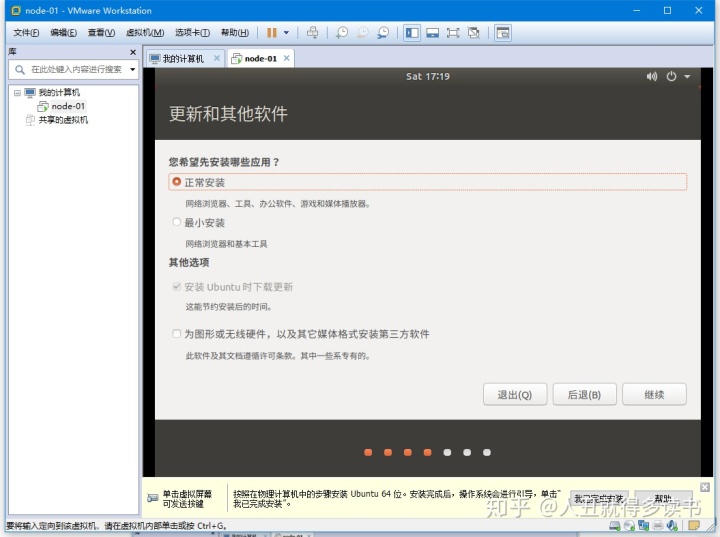Close the 库 library panel
720x537 pixels.
click(133, 52)
